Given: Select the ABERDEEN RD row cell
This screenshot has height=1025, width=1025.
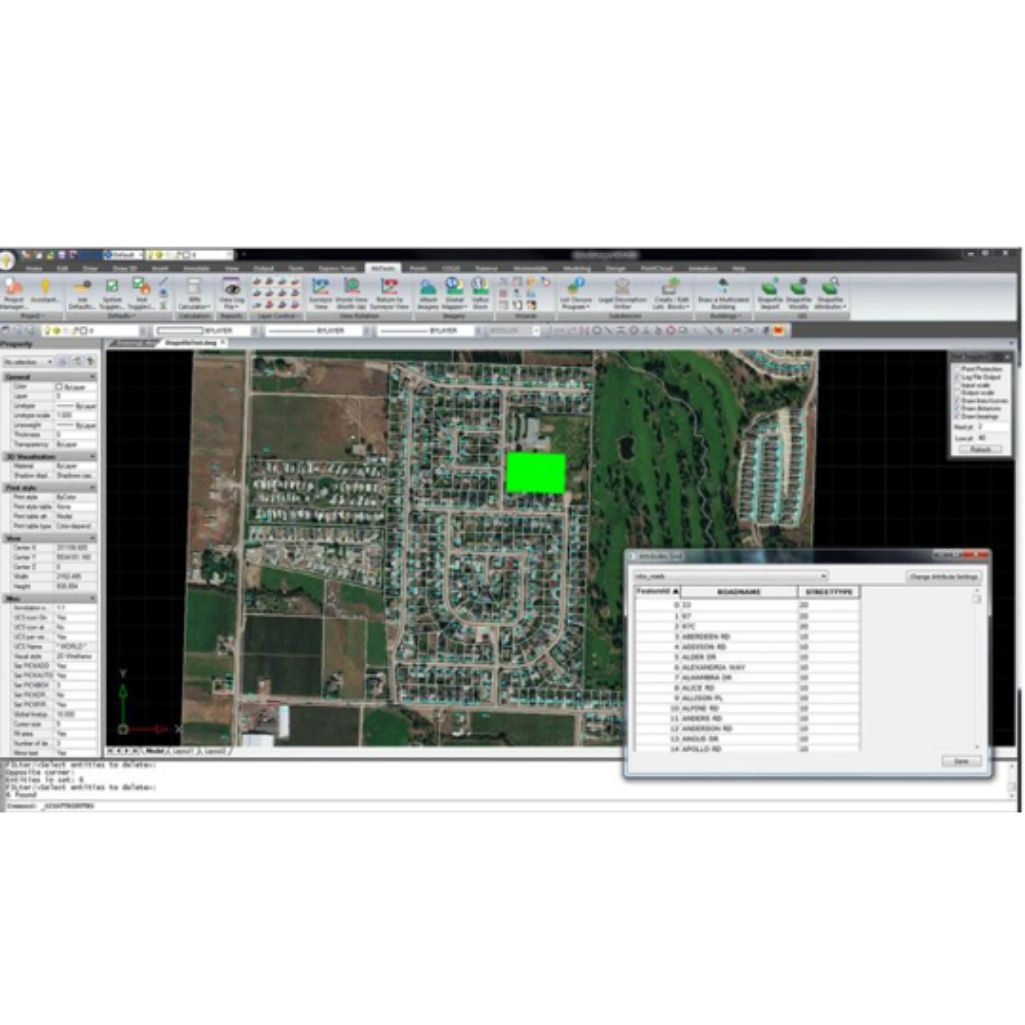Looking at the screenshot, I should (738, 636).
